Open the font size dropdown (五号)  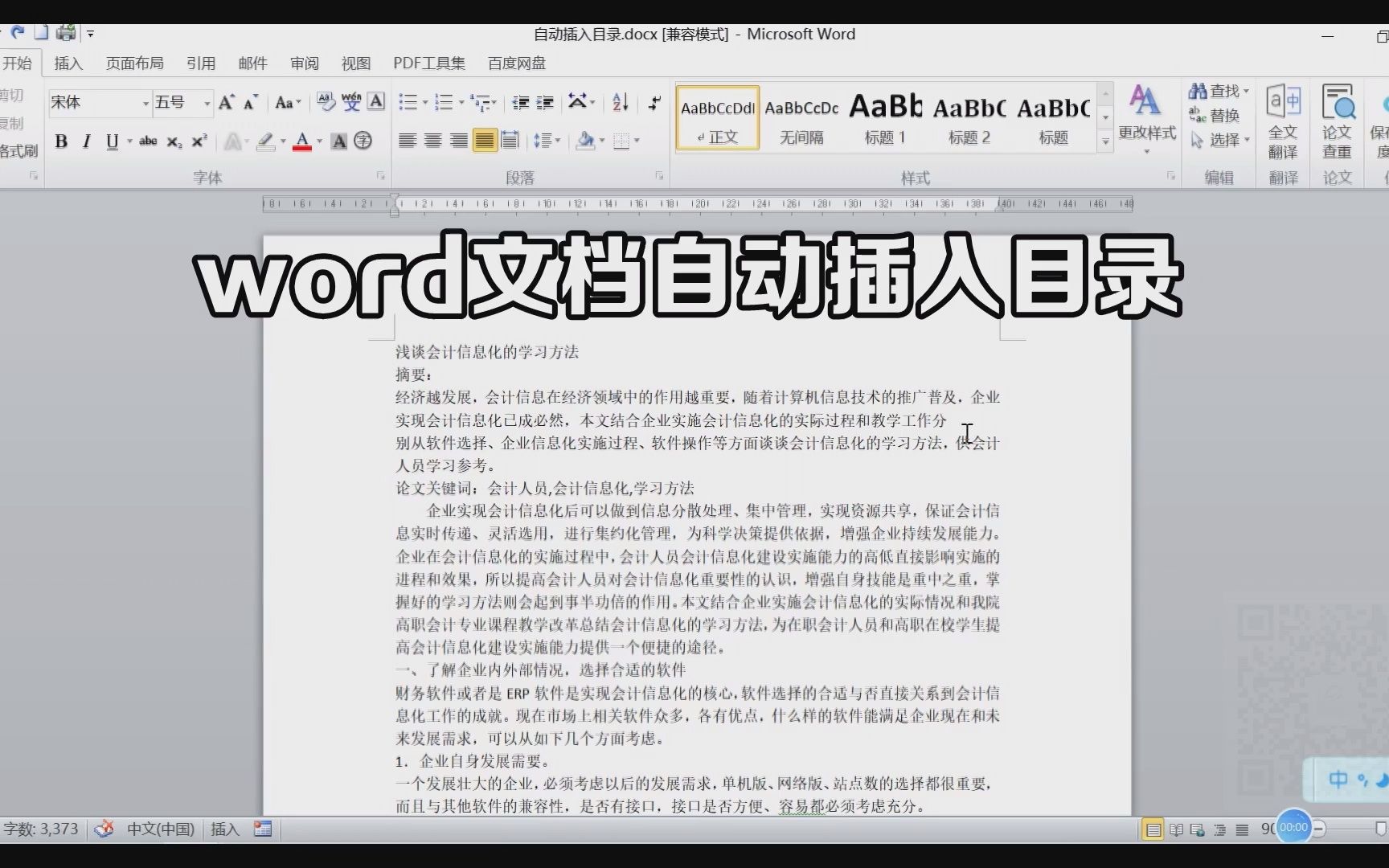click(x=207, y=104)
